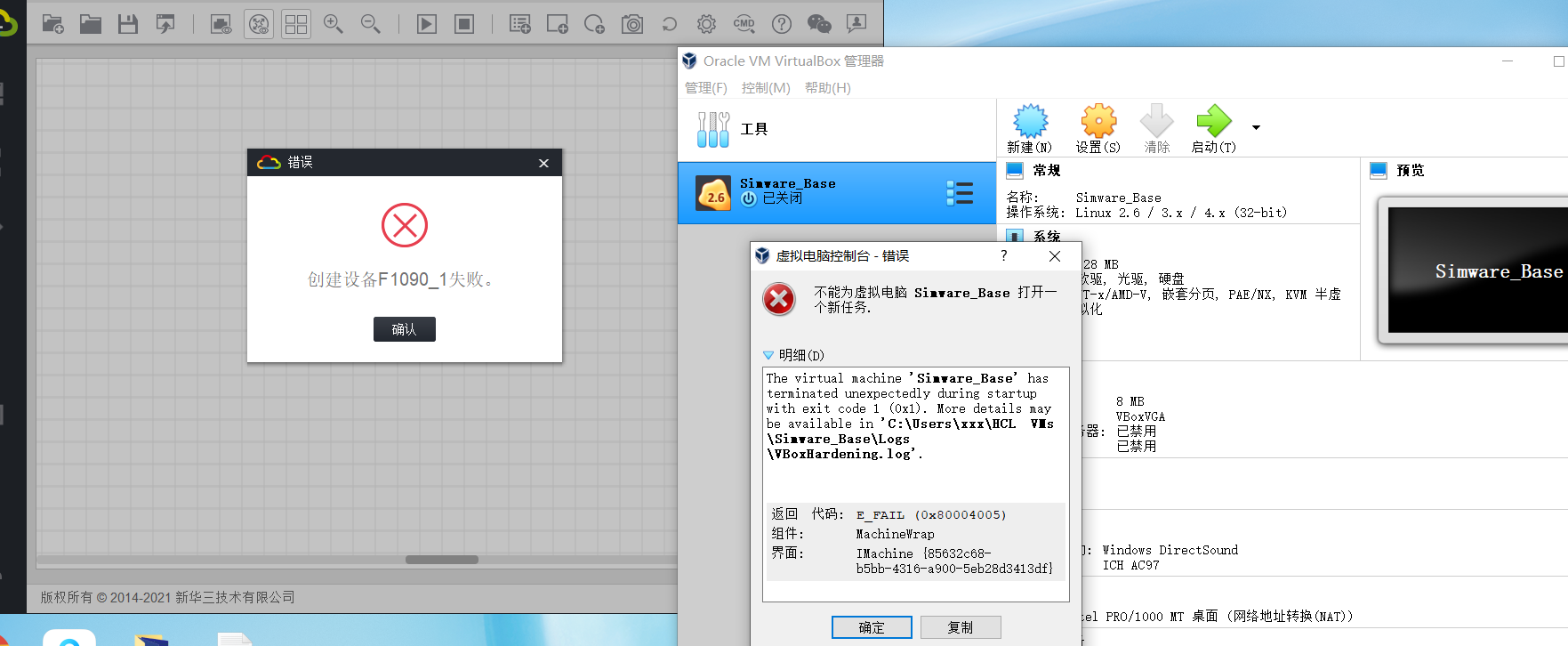
Task: Collapse the 明细(D) details disclosure triangle
Action: pos(768,355)
